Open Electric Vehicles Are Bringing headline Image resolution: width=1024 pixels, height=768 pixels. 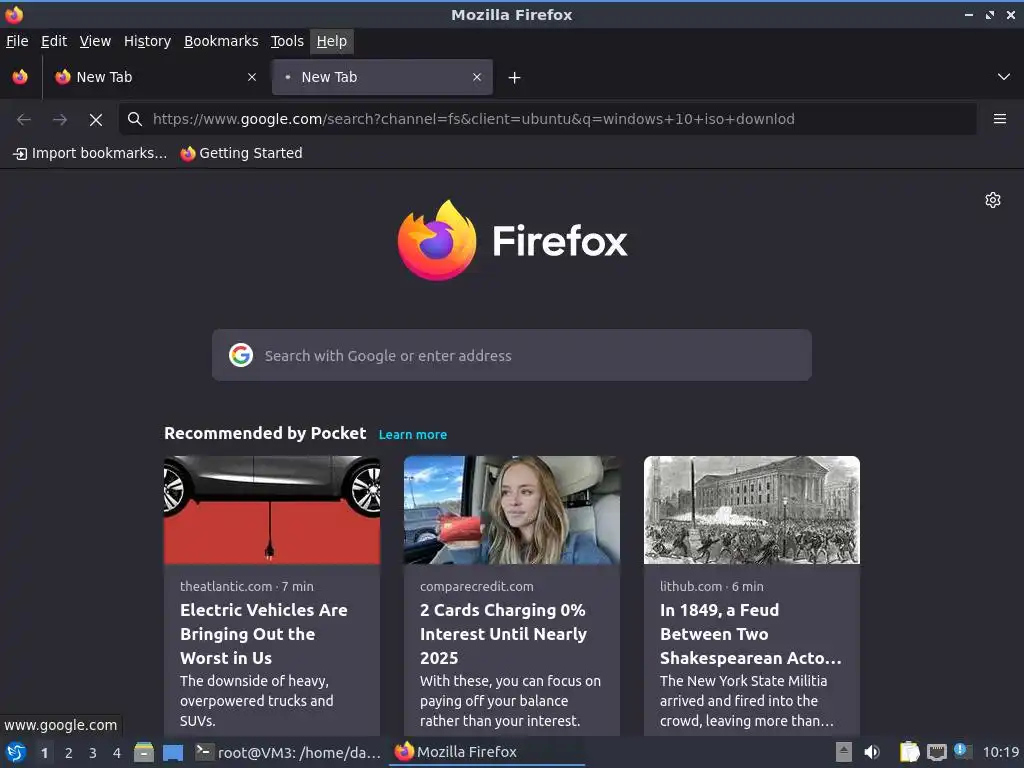pyautogui.click(x=264, y=633)
